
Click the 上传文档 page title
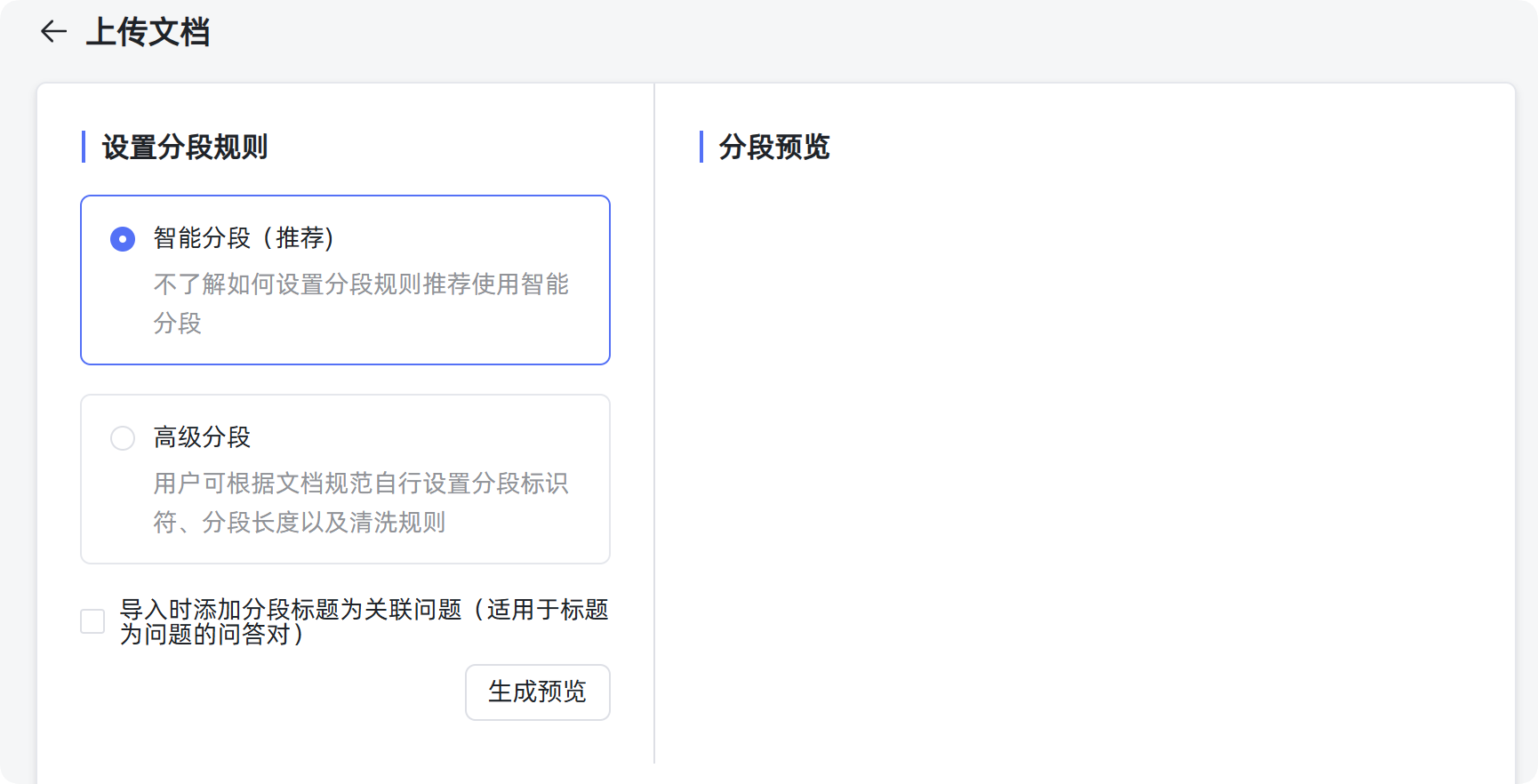[148, 32]
